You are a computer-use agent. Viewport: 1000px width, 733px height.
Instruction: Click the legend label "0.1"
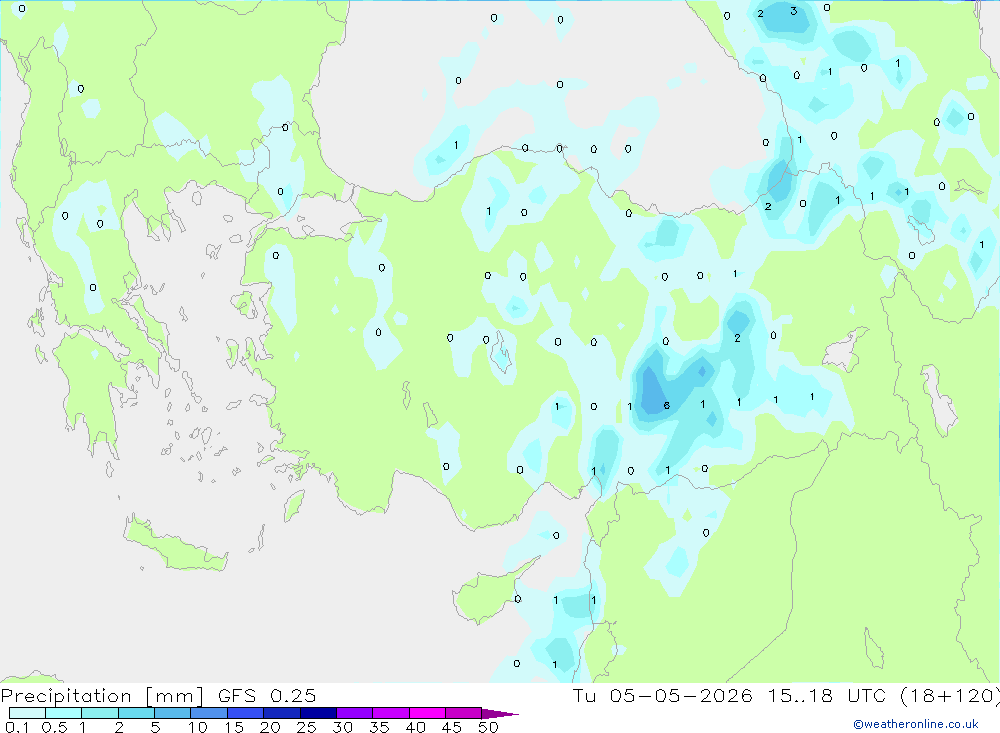(x=17, y=727)
